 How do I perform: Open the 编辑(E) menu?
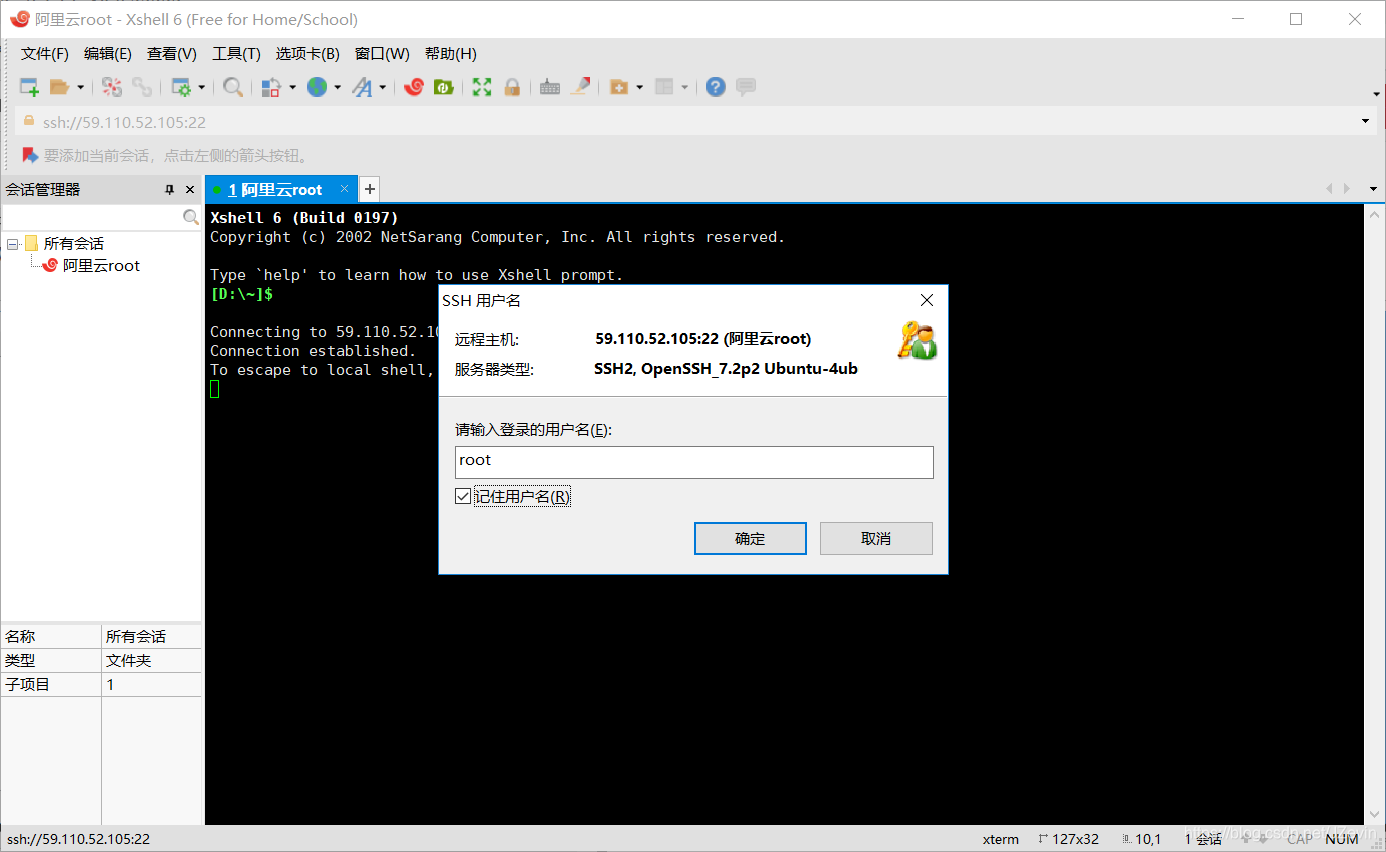(x=108, y=54)
